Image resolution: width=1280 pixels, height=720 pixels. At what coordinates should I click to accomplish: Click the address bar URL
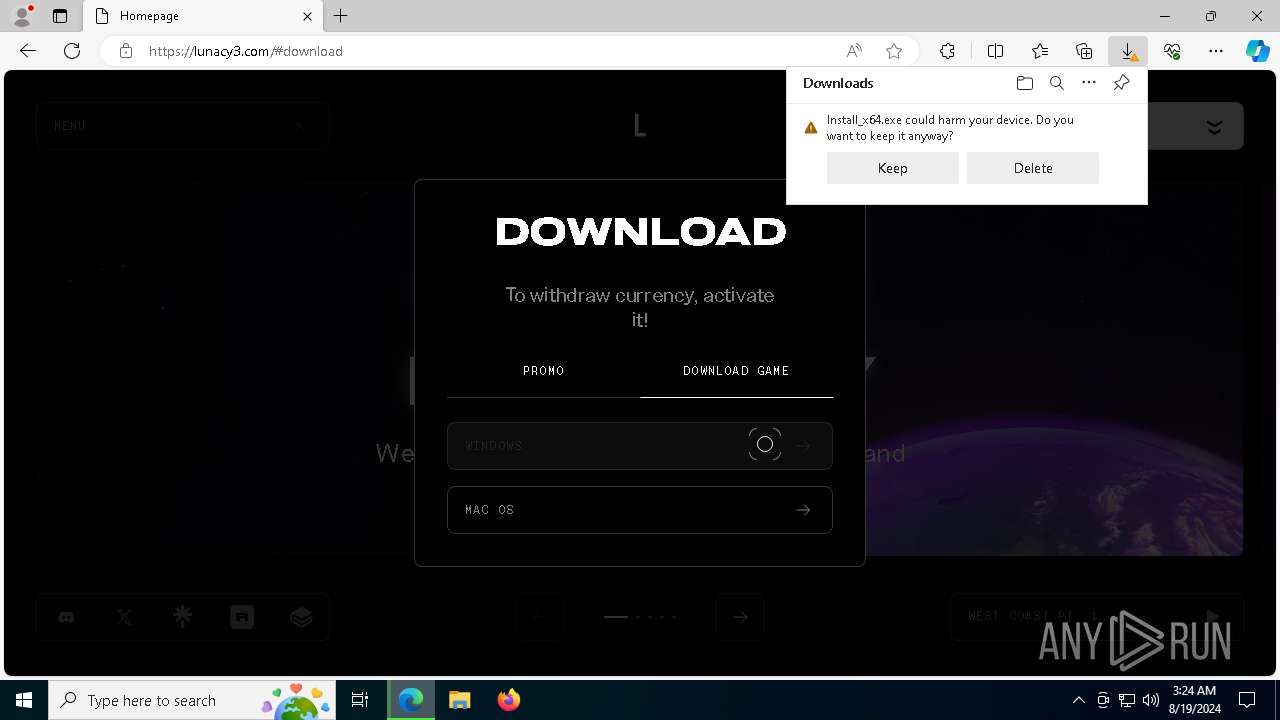[x=246, y=51]
